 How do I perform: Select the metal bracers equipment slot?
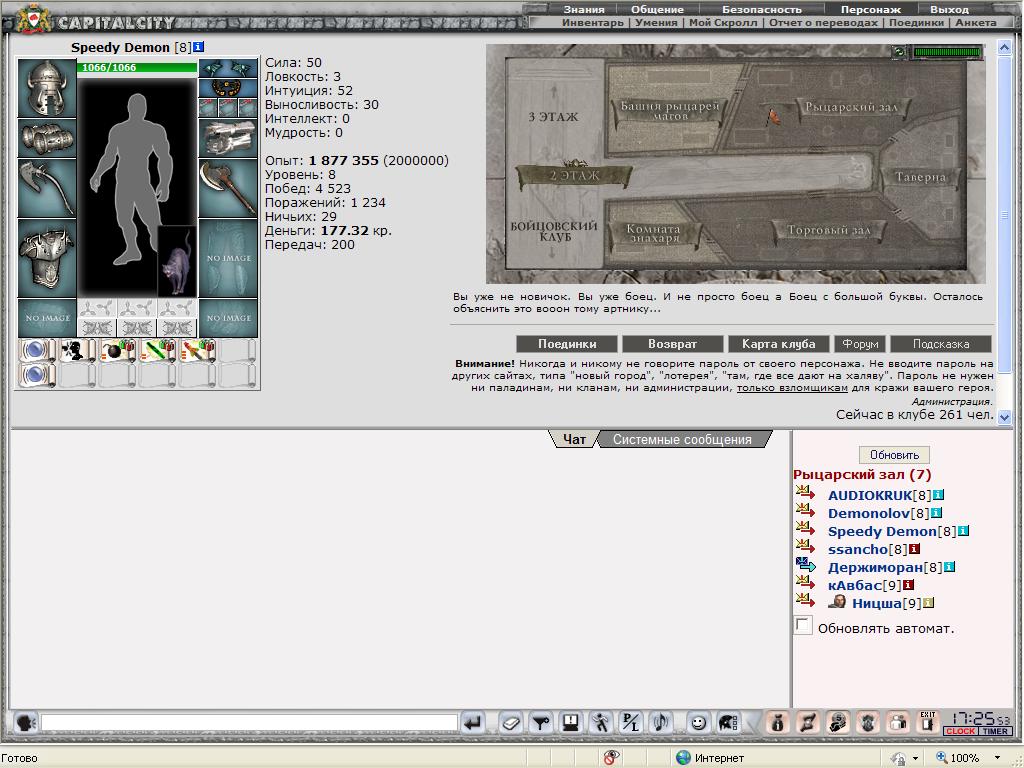click(47, 138)
